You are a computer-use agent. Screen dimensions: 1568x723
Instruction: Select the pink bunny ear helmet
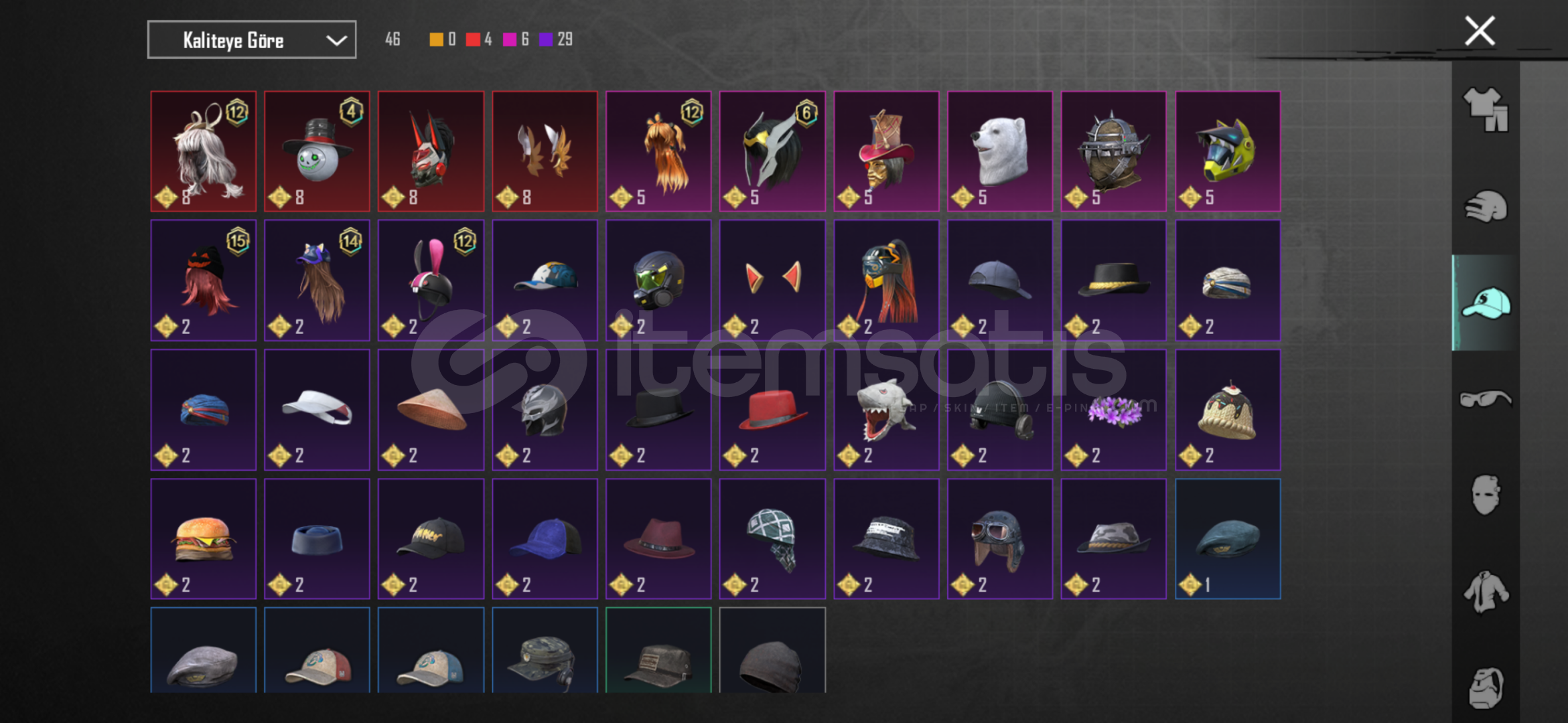pyautogui.click(x=431, y=280)
